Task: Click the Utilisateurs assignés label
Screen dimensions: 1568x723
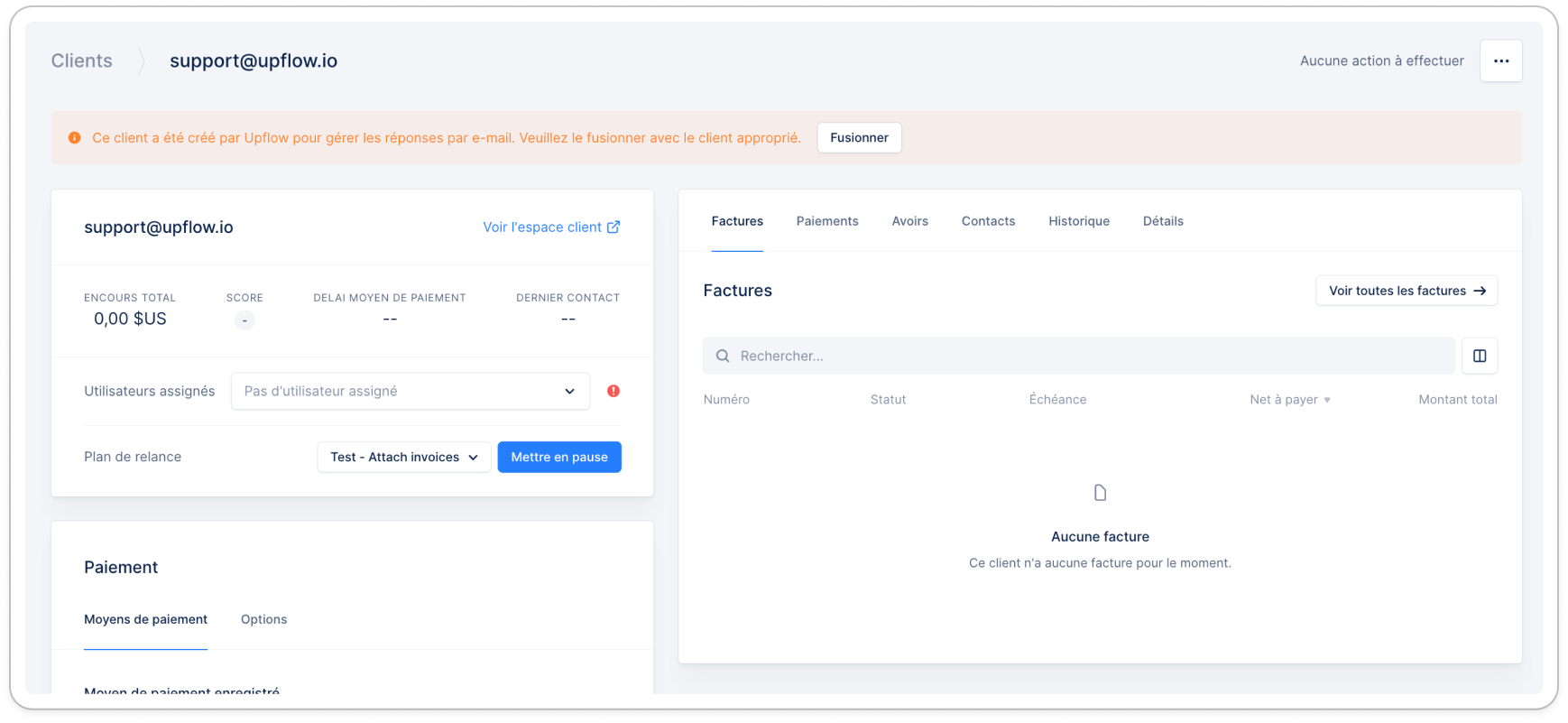Action: click(x=150, y=391)
